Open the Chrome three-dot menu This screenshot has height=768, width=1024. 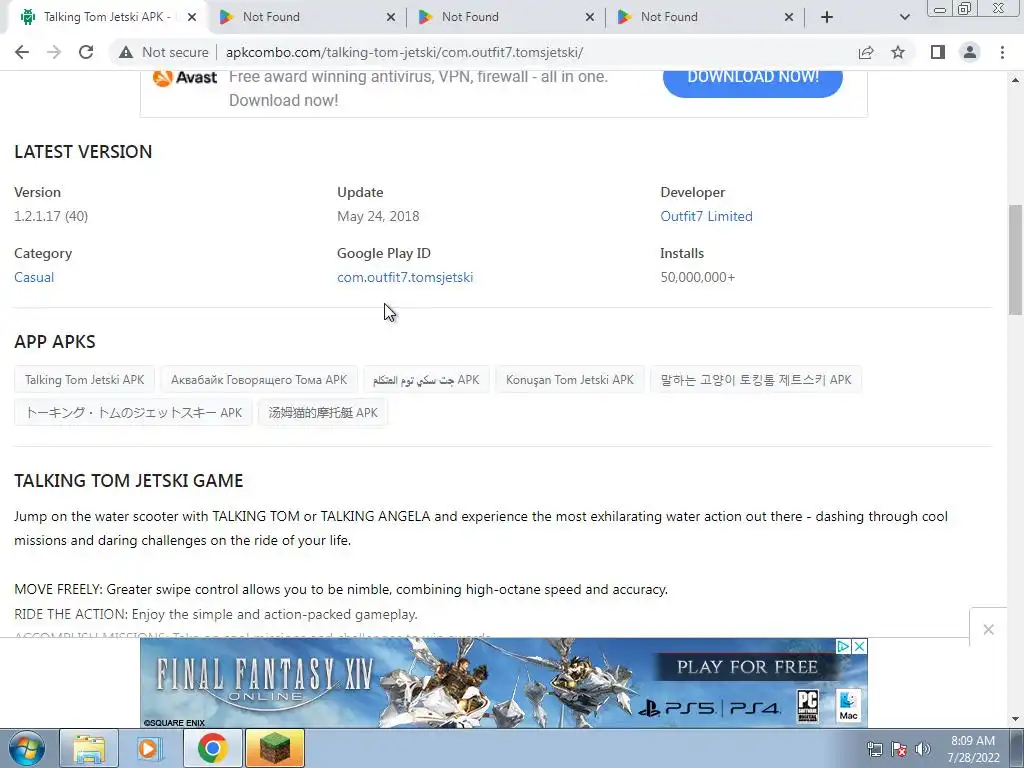[1002, 52]
